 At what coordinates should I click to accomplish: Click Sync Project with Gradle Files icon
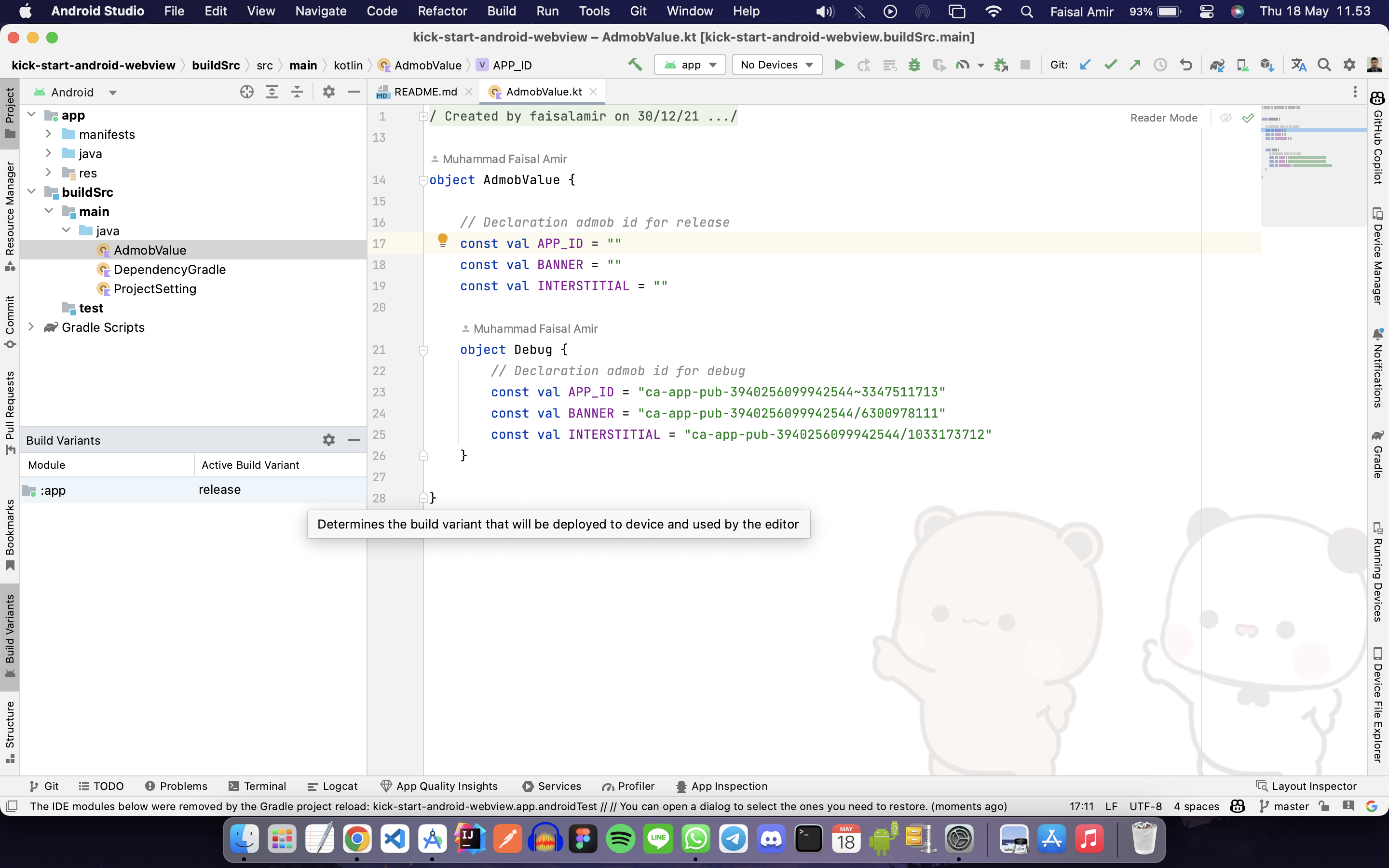[x=1217, y=65]
